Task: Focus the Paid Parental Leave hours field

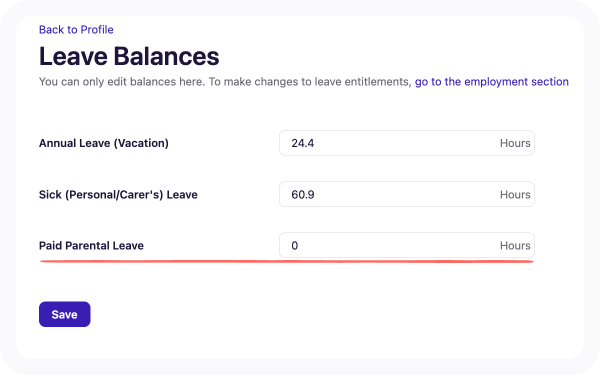Action: coord(407,245)
